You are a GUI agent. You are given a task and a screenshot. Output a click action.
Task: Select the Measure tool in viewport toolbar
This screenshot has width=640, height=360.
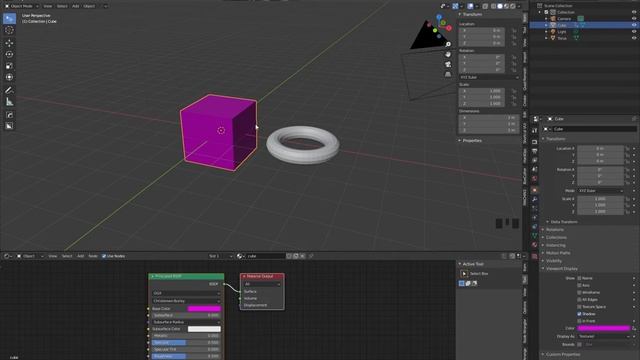click(x=9, y=102)
